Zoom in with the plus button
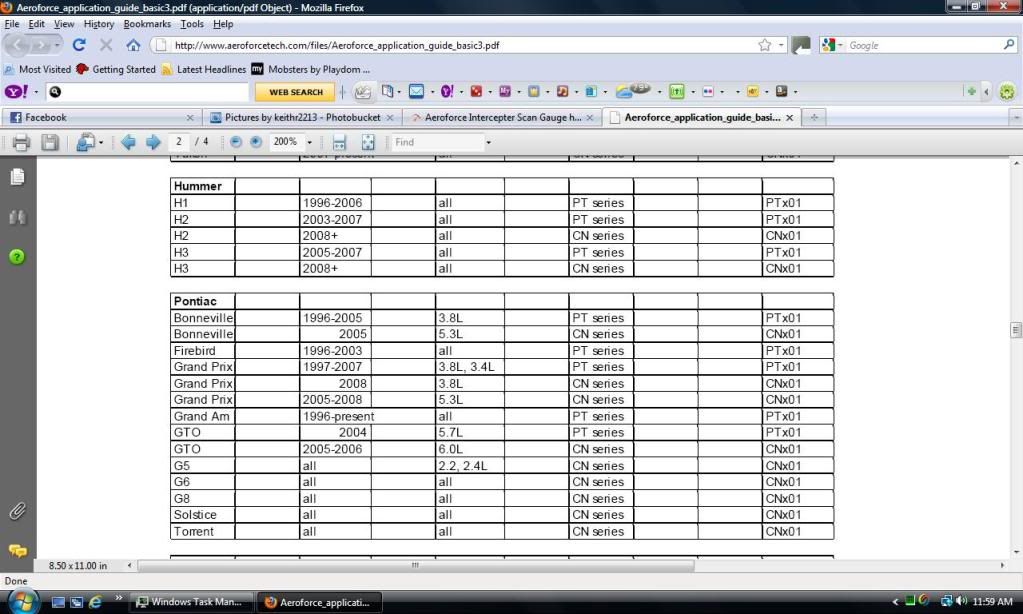This screenshot has width=1023, height=614. 256,142
